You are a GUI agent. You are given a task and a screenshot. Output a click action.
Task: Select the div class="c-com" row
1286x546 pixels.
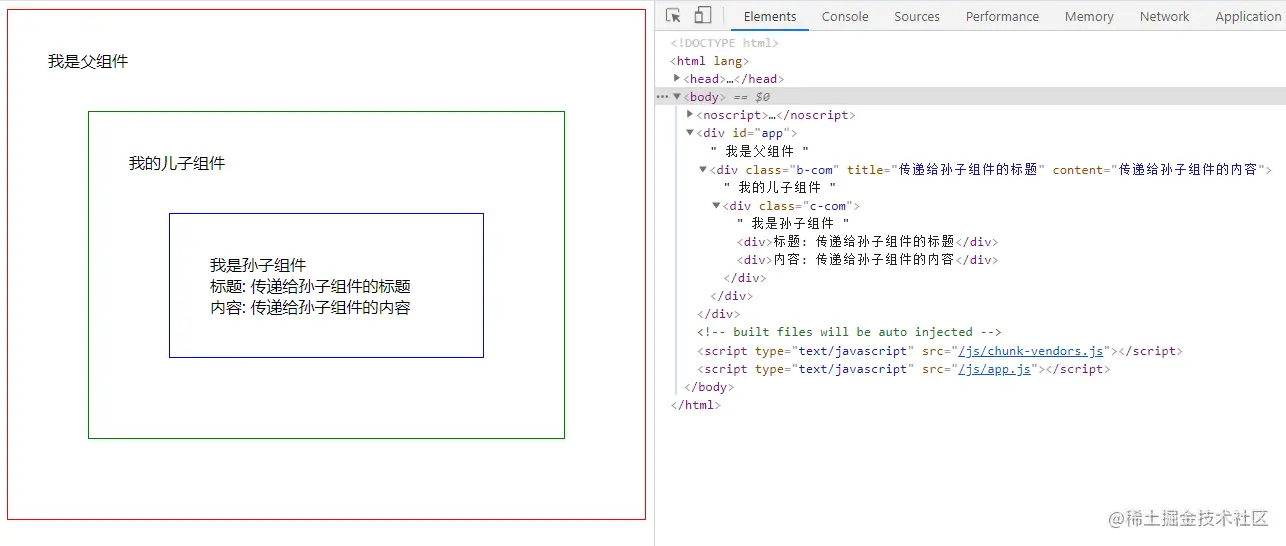tap(791, 206)
